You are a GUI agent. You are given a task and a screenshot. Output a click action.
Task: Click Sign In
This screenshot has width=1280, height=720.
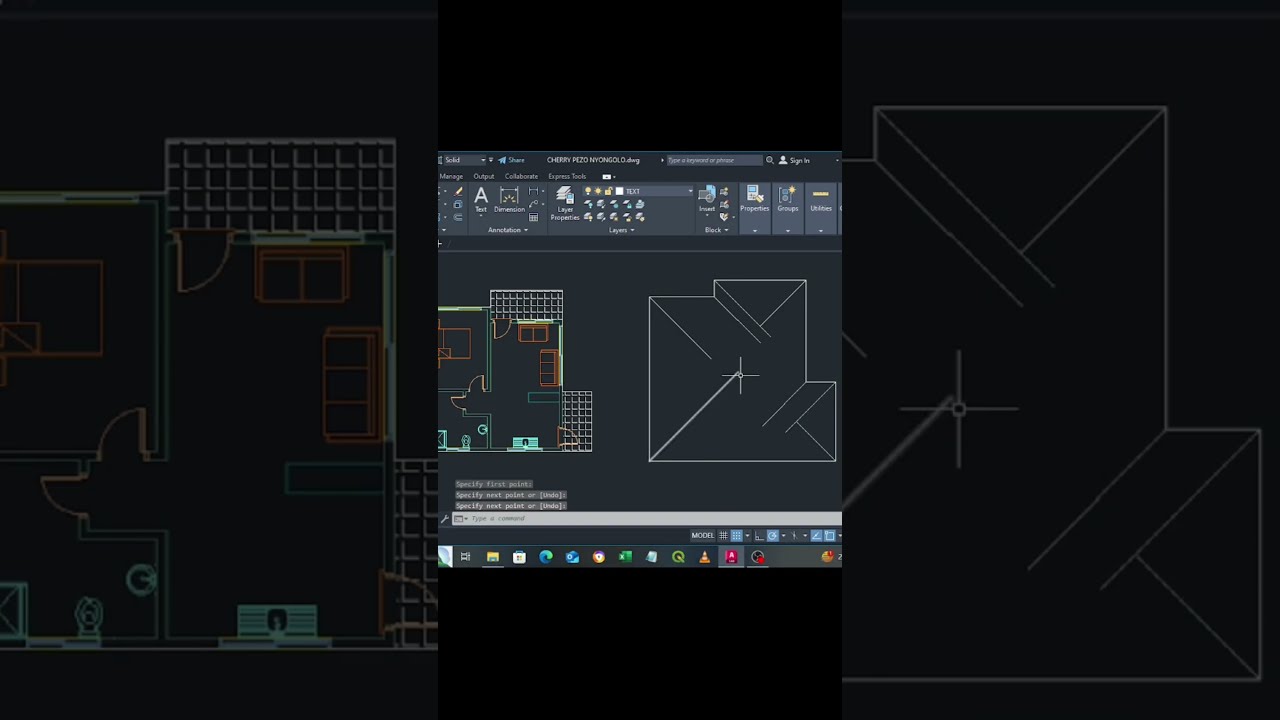click(795, 160)
